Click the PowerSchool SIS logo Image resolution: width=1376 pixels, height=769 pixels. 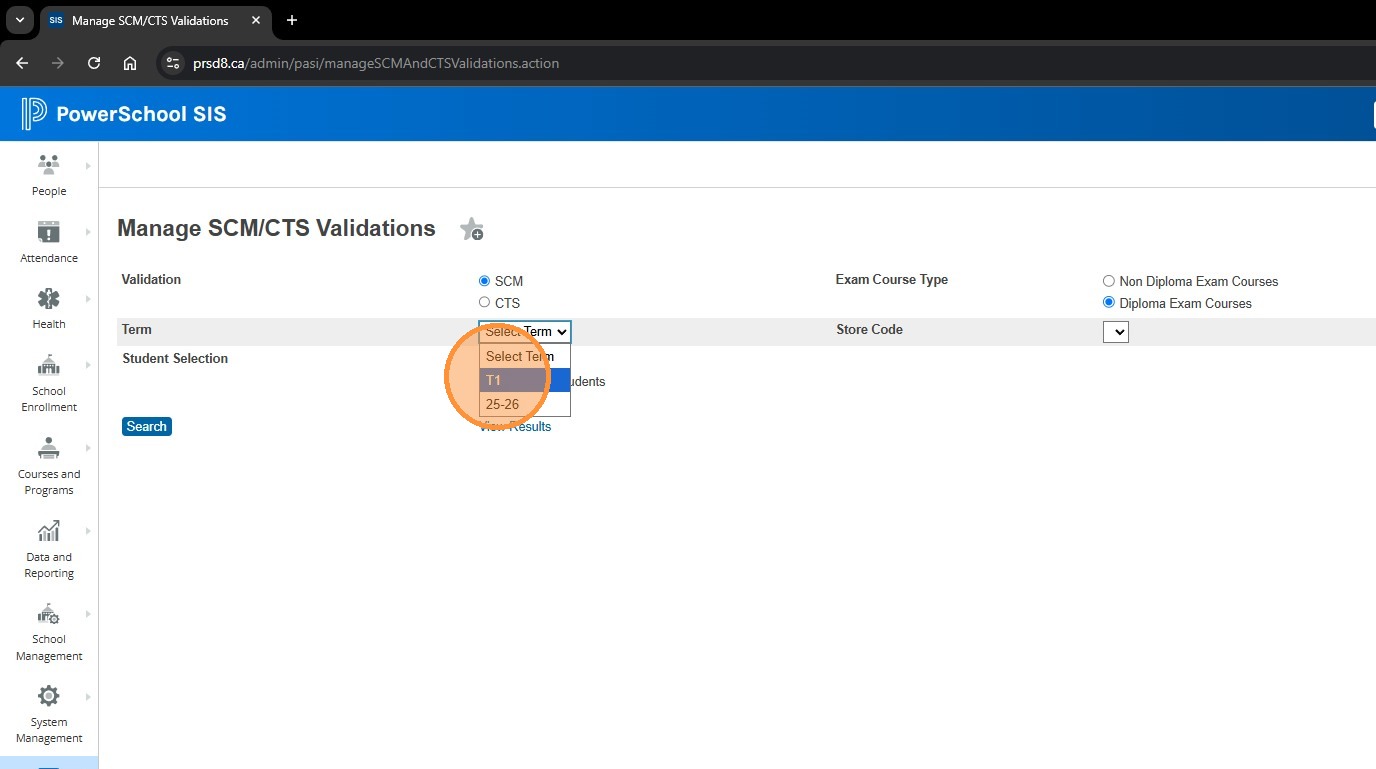pos(124,114)
